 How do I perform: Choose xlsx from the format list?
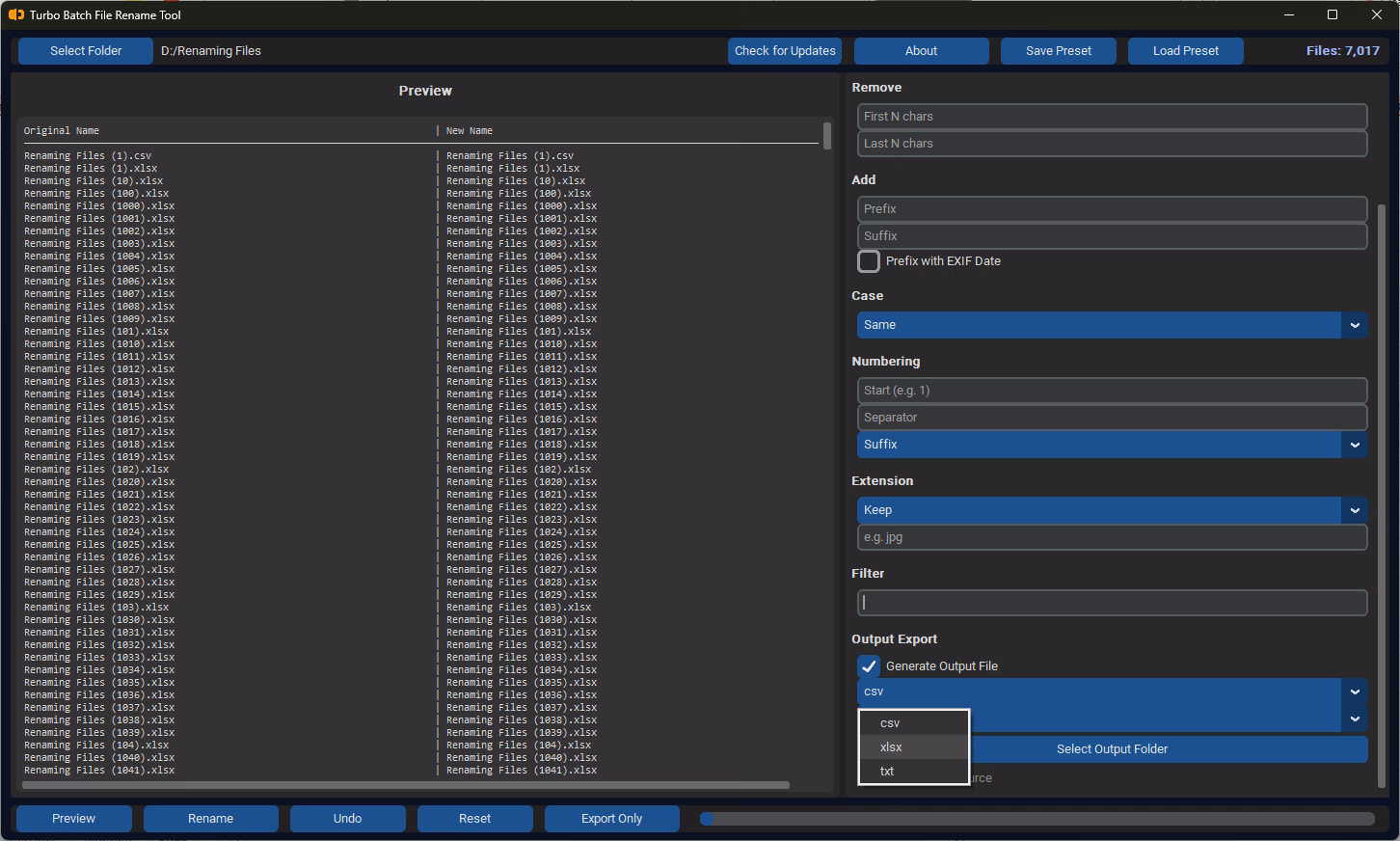(913, 747)
